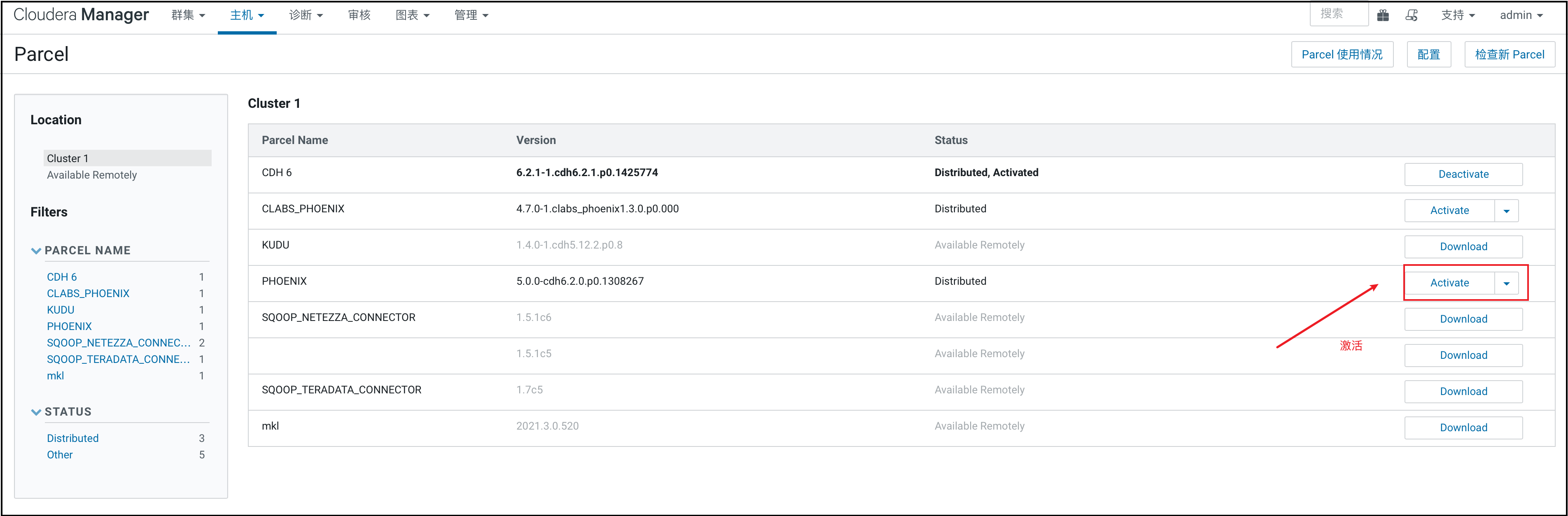The height and width of the screenshot is (516, 1568).
Task: Open PHOENIX Activate dropdown arrow
Action: tap(1506, 284)
